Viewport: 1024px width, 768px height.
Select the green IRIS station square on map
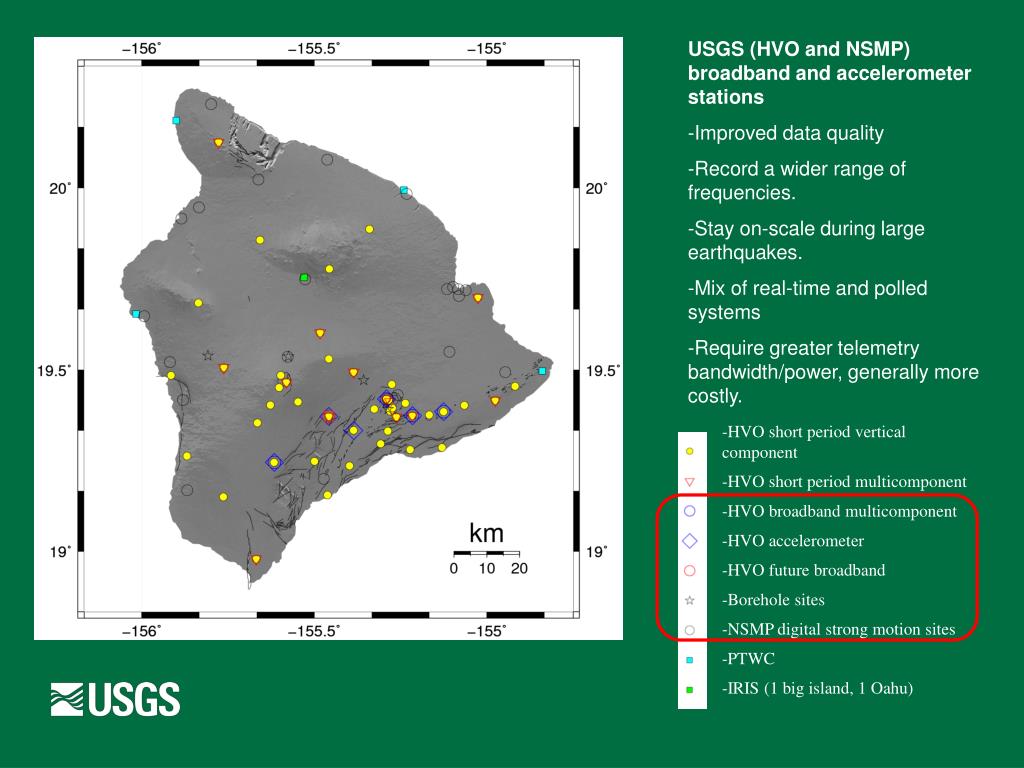click(304, 278)
